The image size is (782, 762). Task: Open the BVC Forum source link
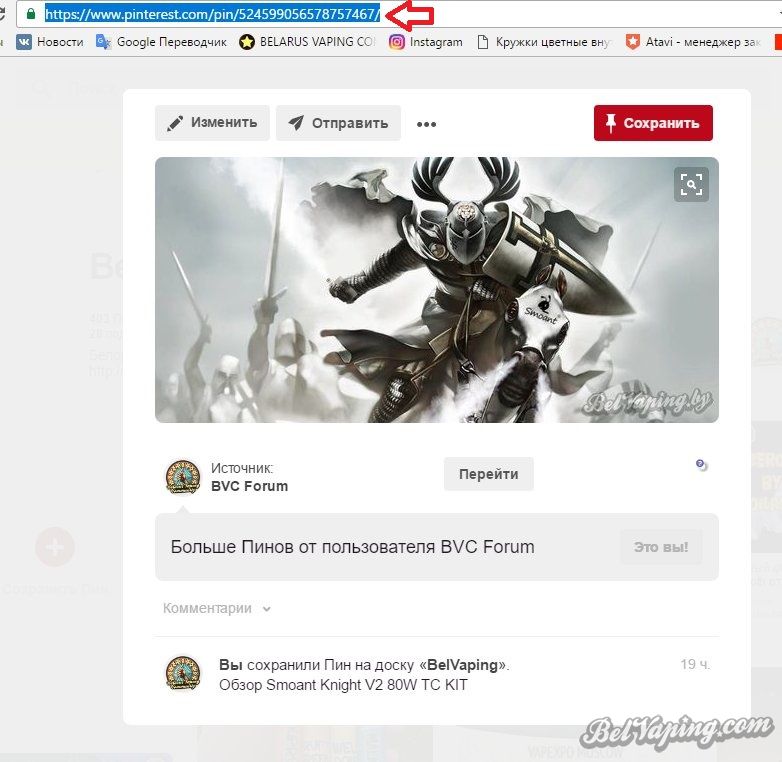coord(249,486)
